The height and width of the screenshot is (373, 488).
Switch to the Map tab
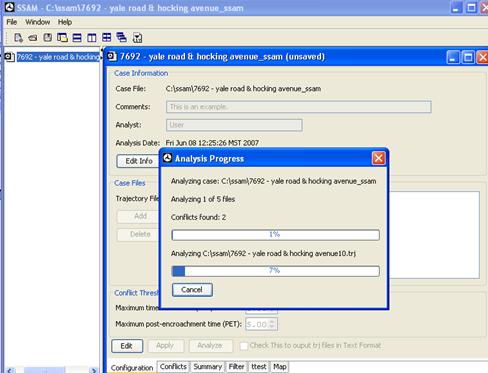click(280, 367)
